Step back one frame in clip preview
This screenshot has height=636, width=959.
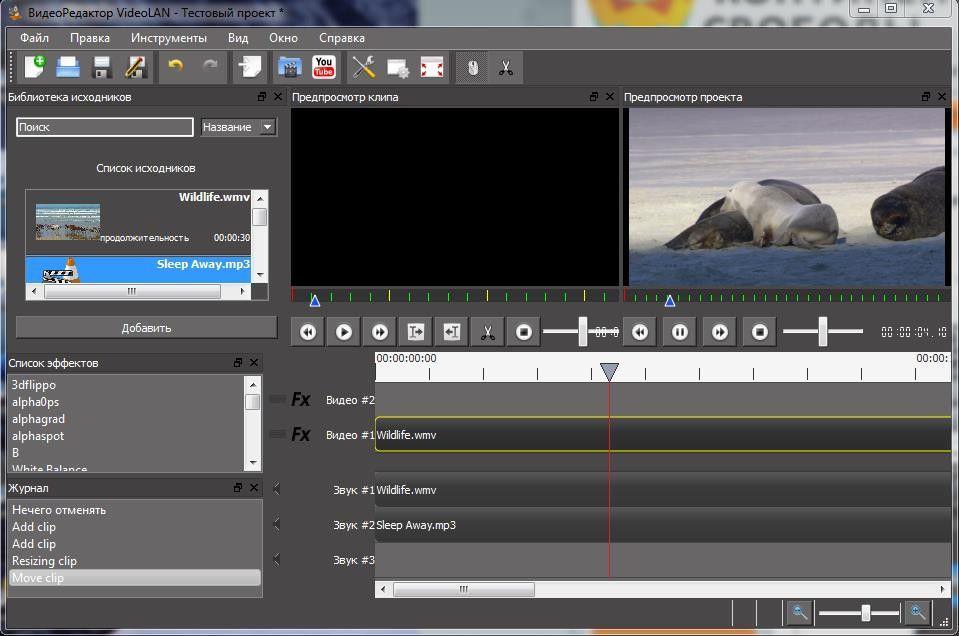[x=308, y=332]
